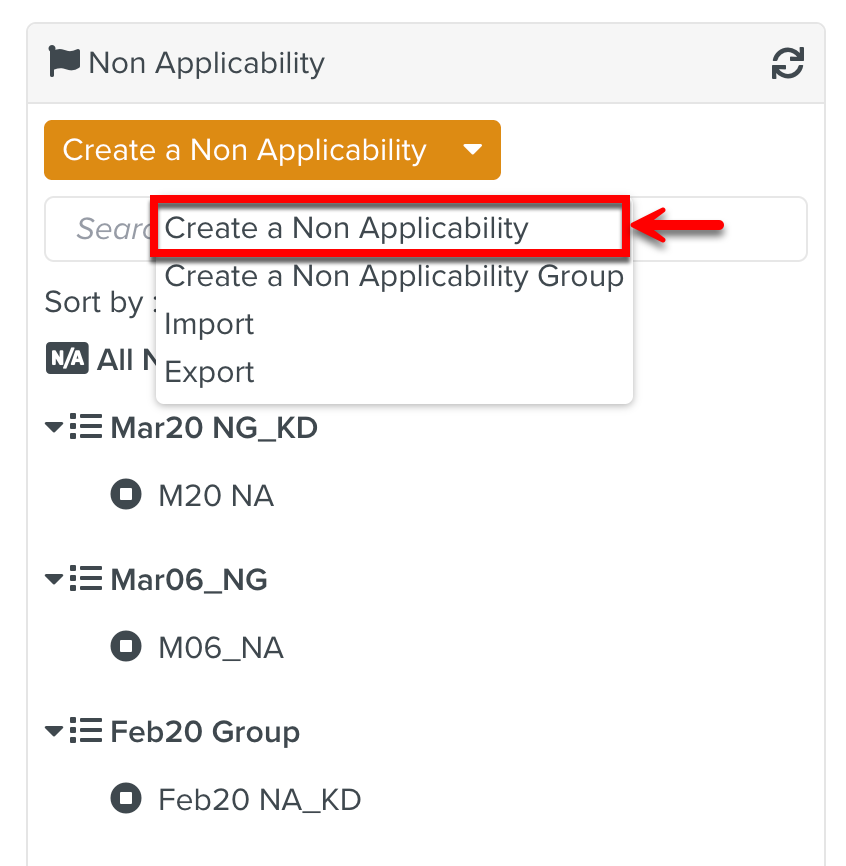846x866 pixels.
Task: Click the refresh icon in panel header
Action: pos(788,64)
